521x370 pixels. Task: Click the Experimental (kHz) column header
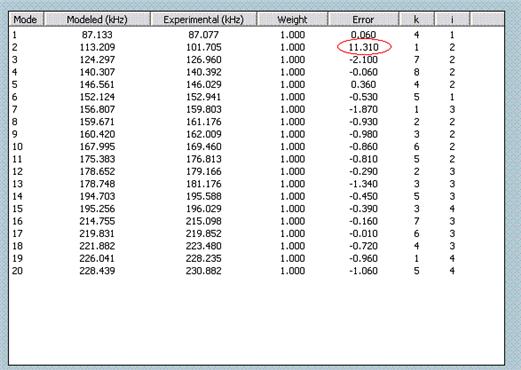pyautogui.click(x=203, y=20)
